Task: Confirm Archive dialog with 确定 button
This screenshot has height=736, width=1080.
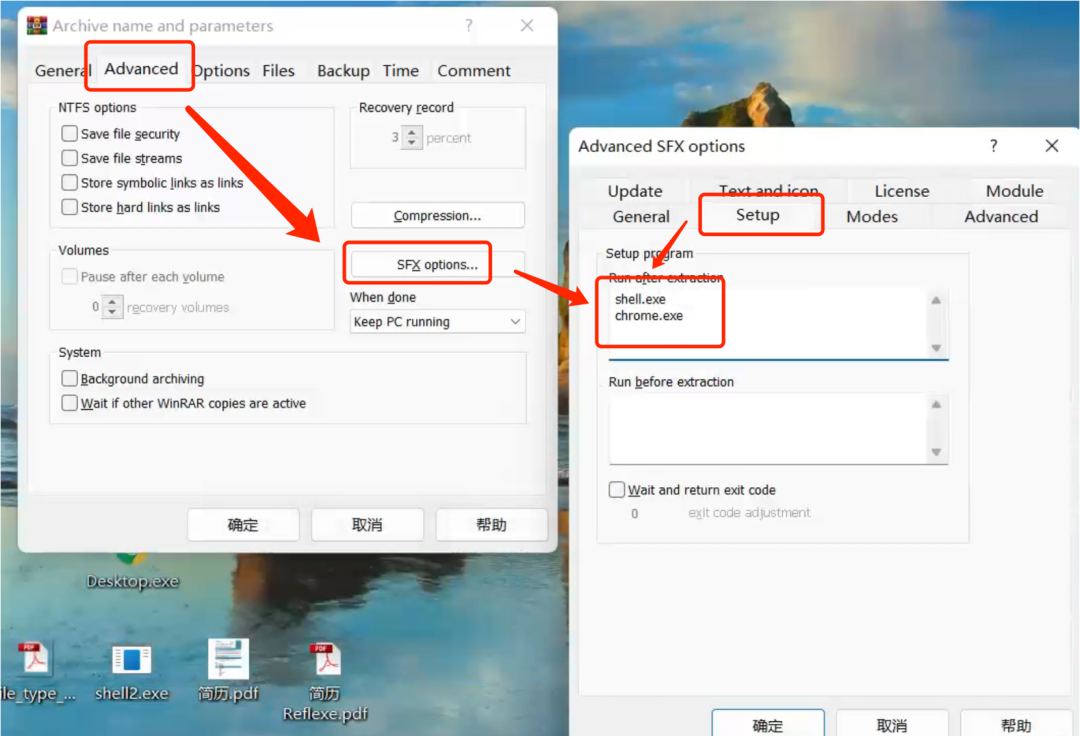Action: [243, 525]
